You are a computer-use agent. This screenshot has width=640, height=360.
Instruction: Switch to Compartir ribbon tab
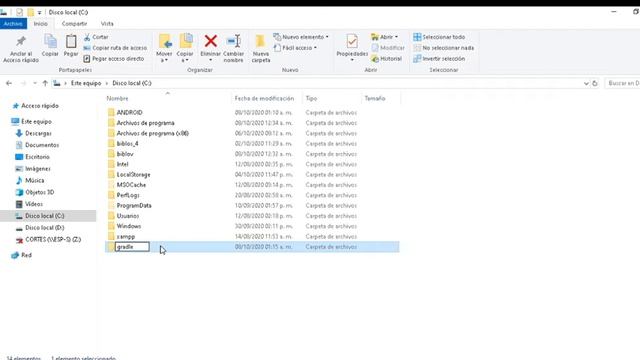click(x=74, y=24)
